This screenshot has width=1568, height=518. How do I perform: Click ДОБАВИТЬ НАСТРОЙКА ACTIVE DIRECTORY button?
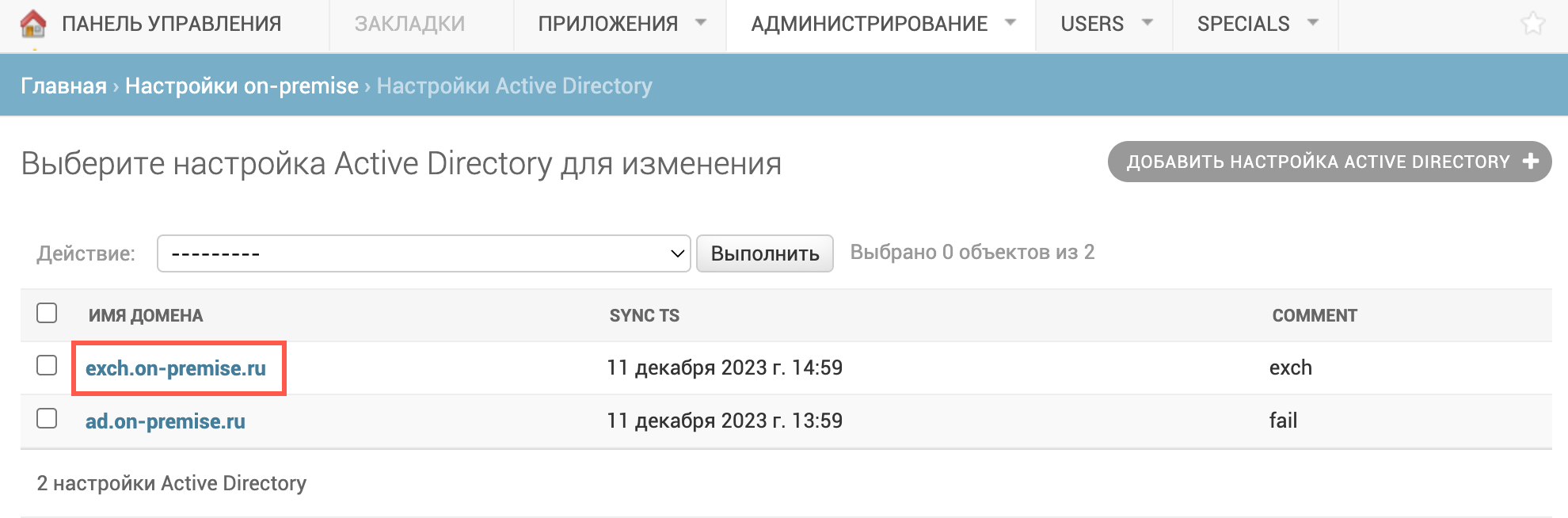click(x=1319, y=162)
